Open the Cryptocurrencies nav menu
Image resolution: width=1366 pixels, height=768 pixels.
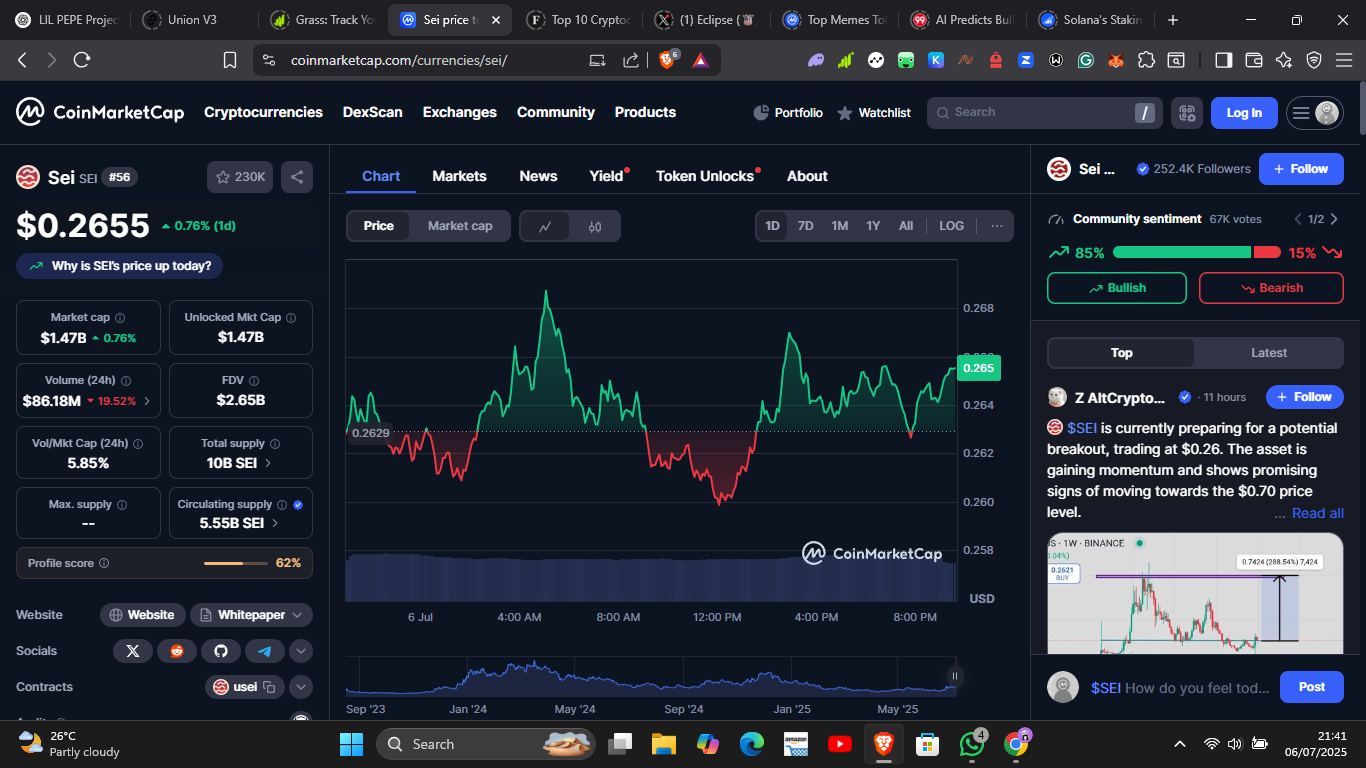pyautogui.click(x=263, y=112)
